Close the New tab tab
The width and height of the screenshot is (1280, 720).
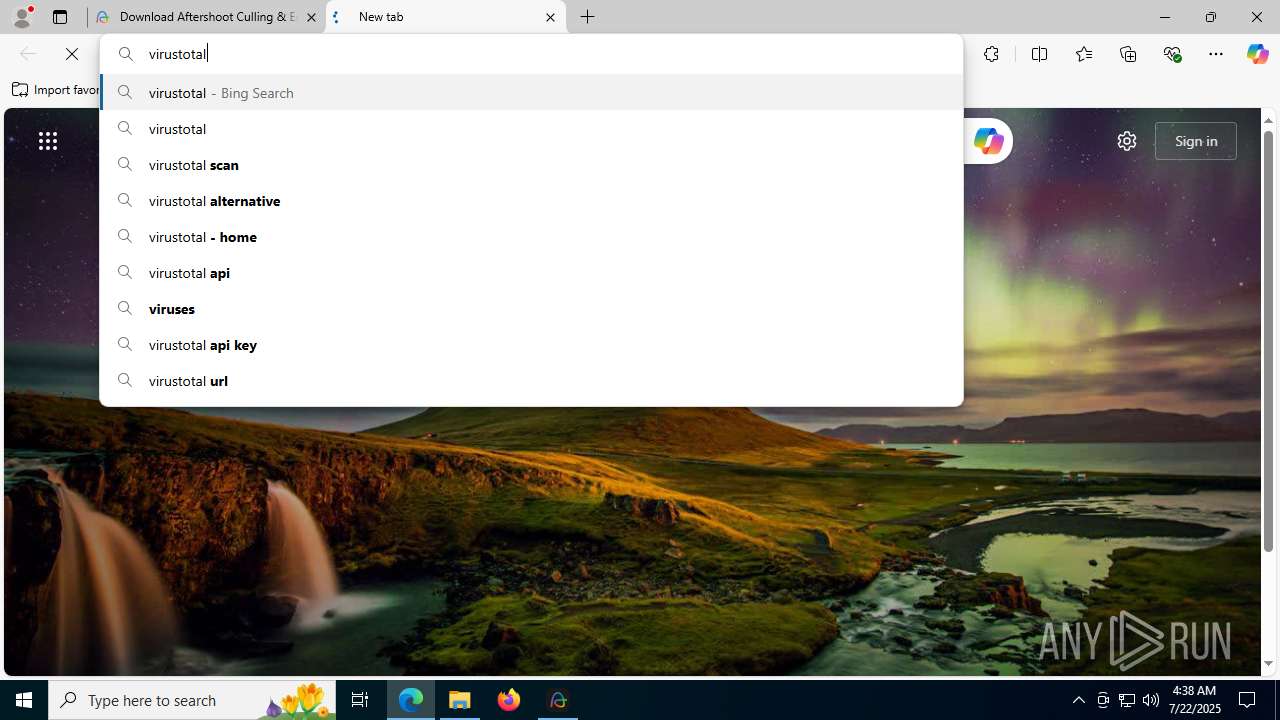point(550,17)
